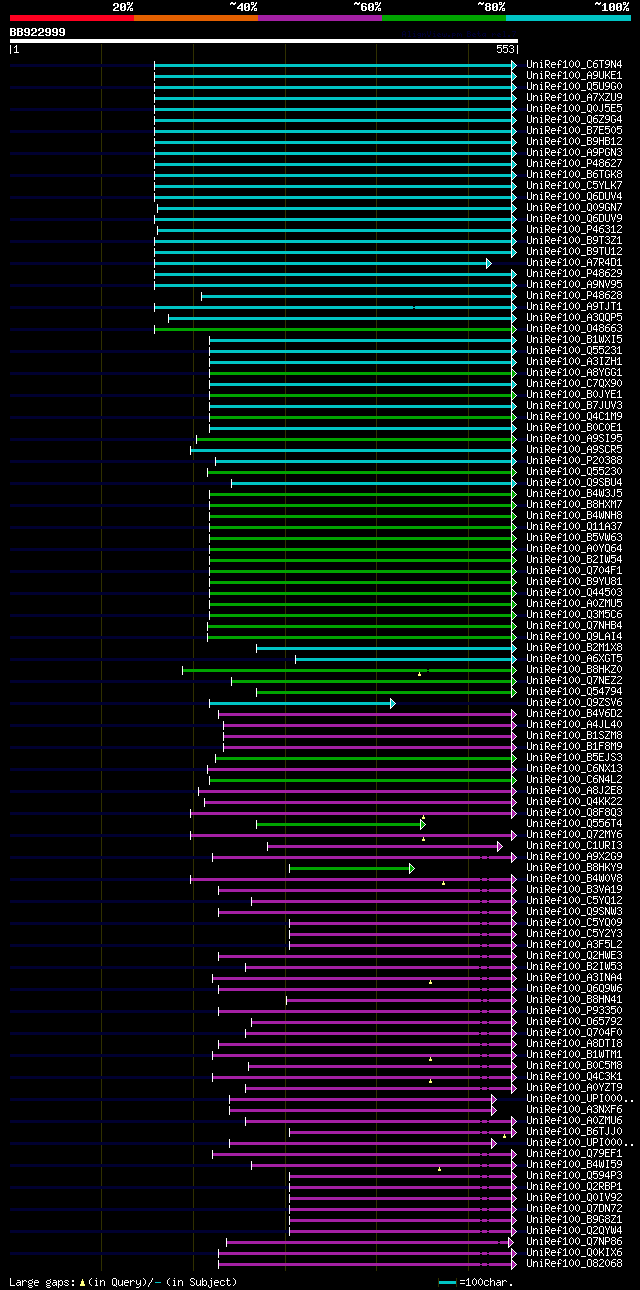The width and height of the screenshot is (640, 1290).
Task: Open hit UniRef100_P48627
Action: tap(574, 163)
